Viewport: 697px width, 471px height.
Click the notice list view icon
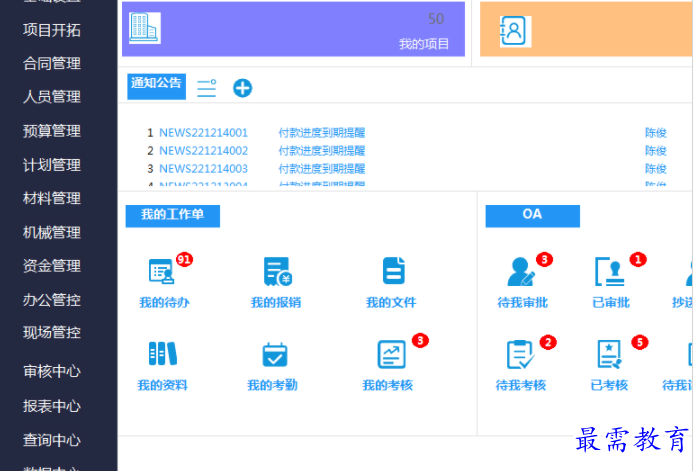(207, 88)
